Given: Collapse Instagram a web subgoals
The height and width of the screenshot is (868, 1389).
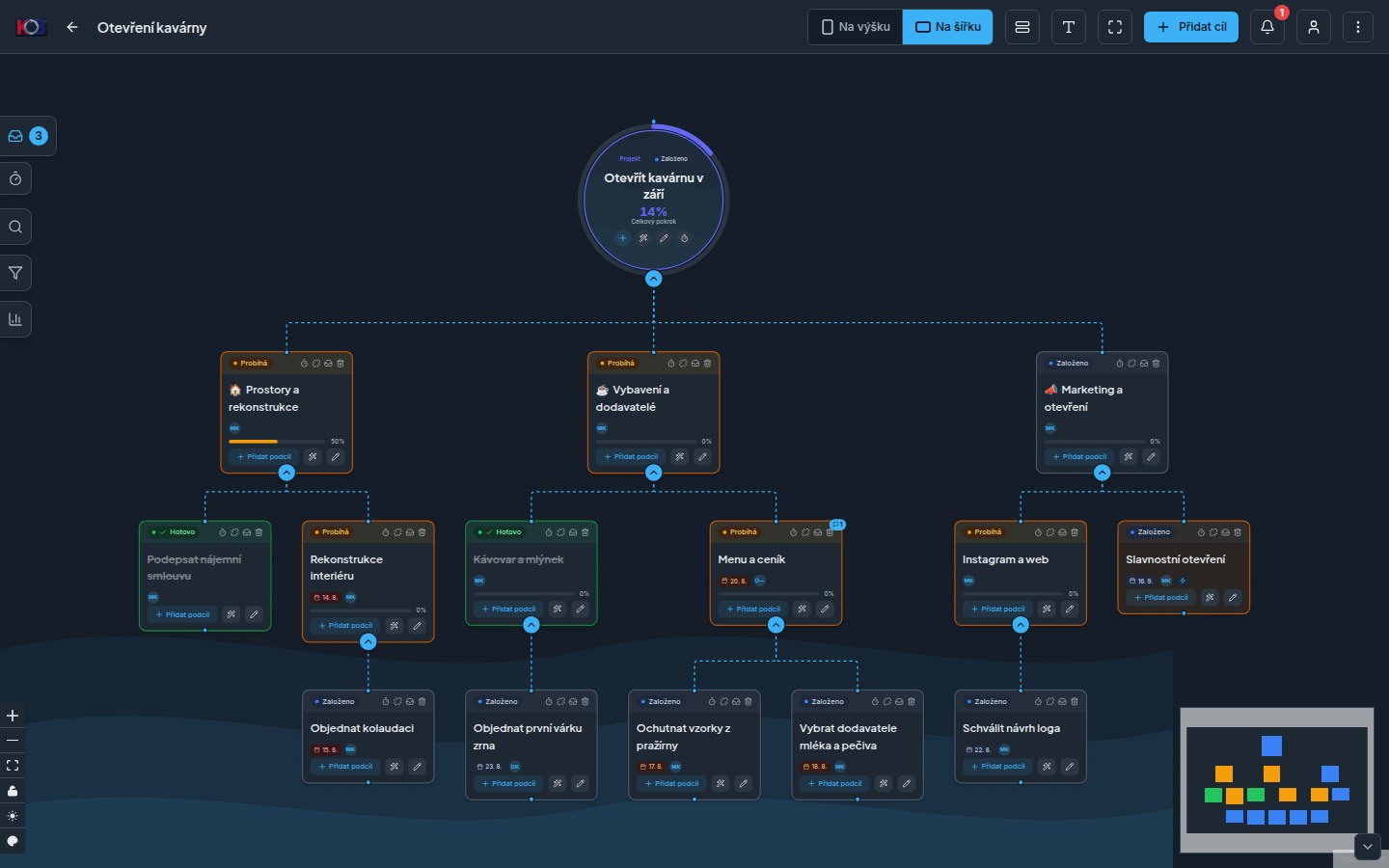Looking at the screenshot, I should tap(1021, 625).
